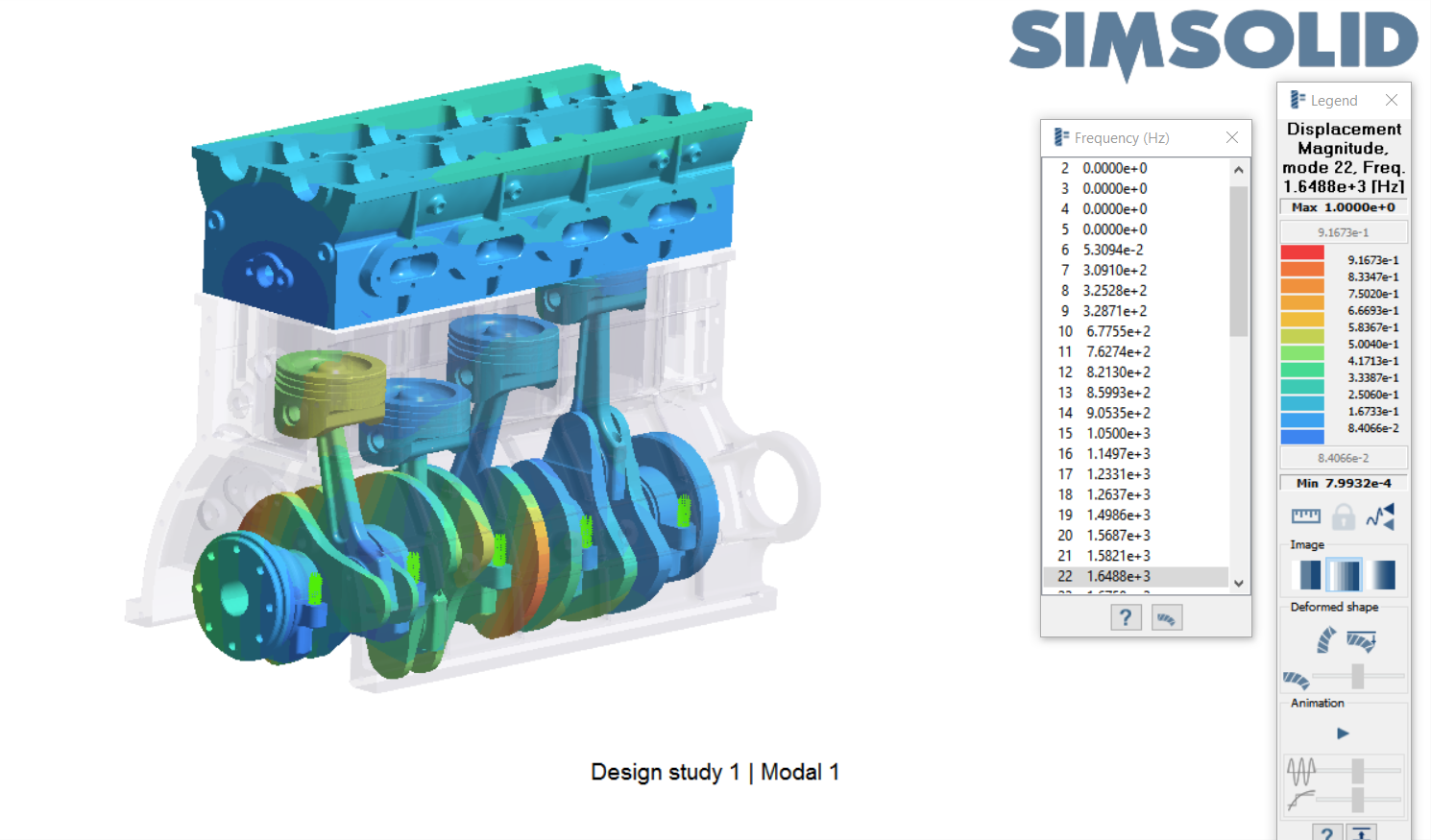Select mode 16 at 1.1497e+3 Hz
The width and height of the screenshot is (1431, 840).
click(1135, 453)
